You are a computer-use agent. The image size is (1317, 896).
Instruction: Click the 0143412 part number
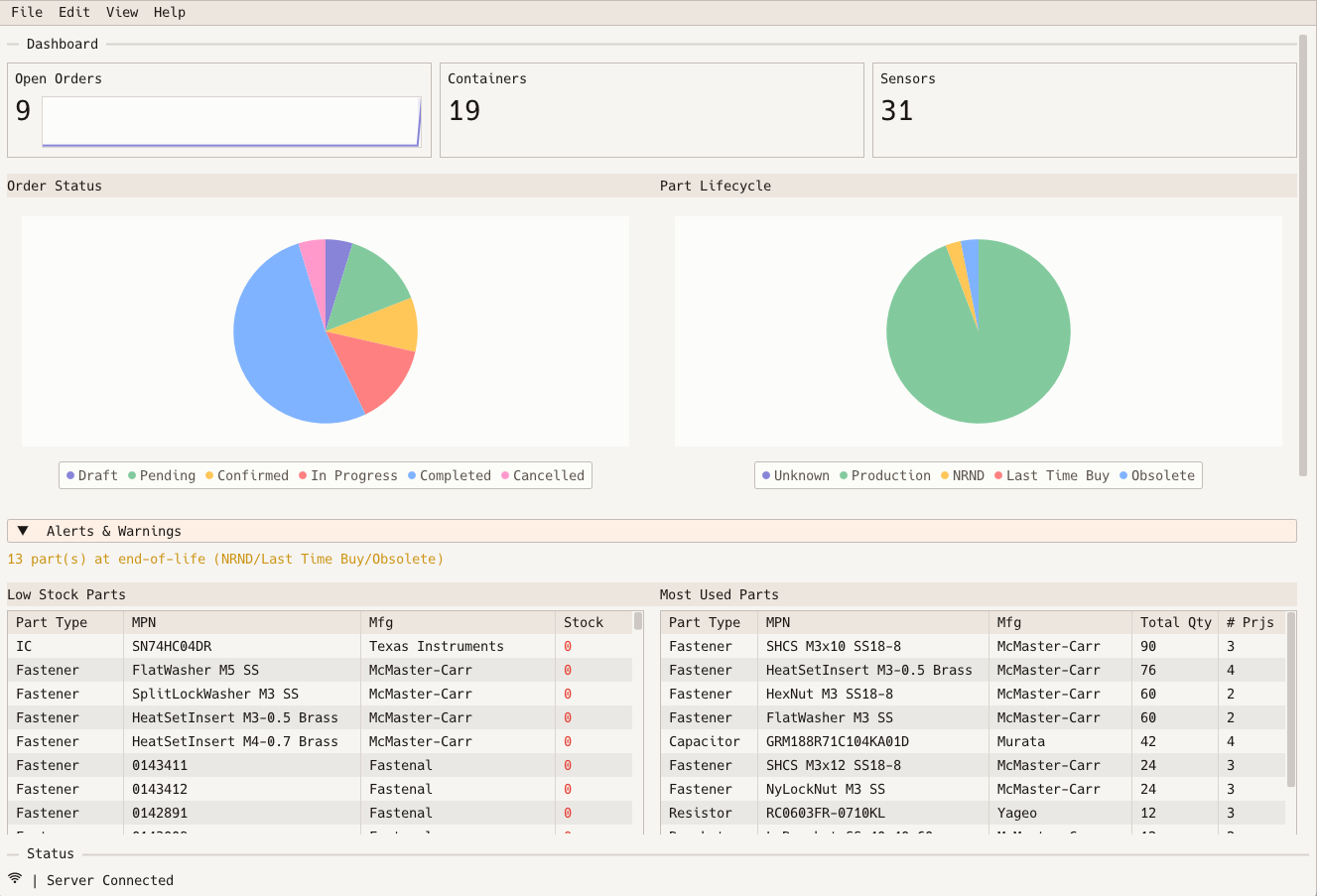(x=160, y=789)
